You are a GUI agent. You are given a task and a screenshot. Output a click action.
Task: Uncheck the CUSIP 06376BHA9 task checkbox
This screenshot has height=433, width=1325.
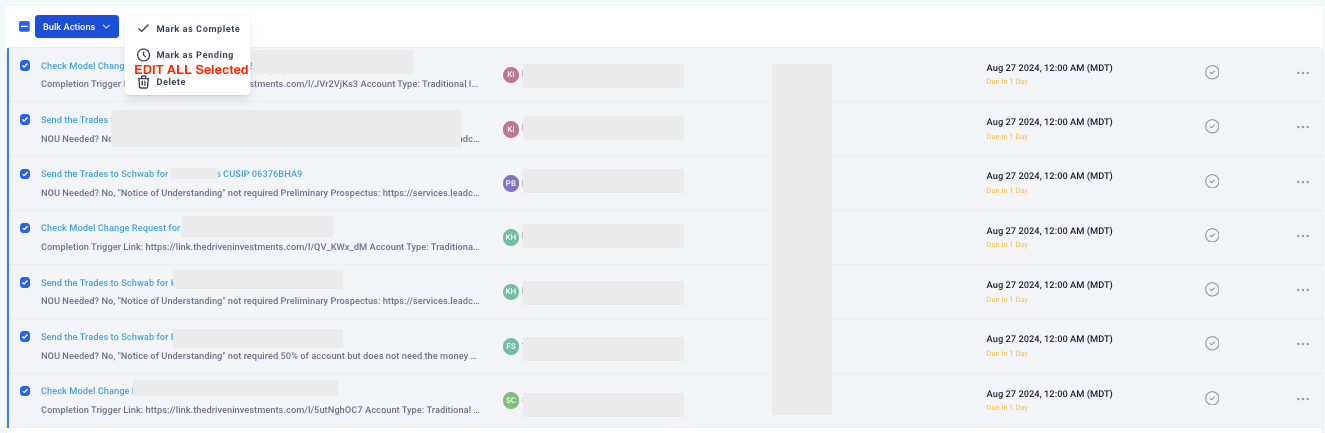(25, 173)
